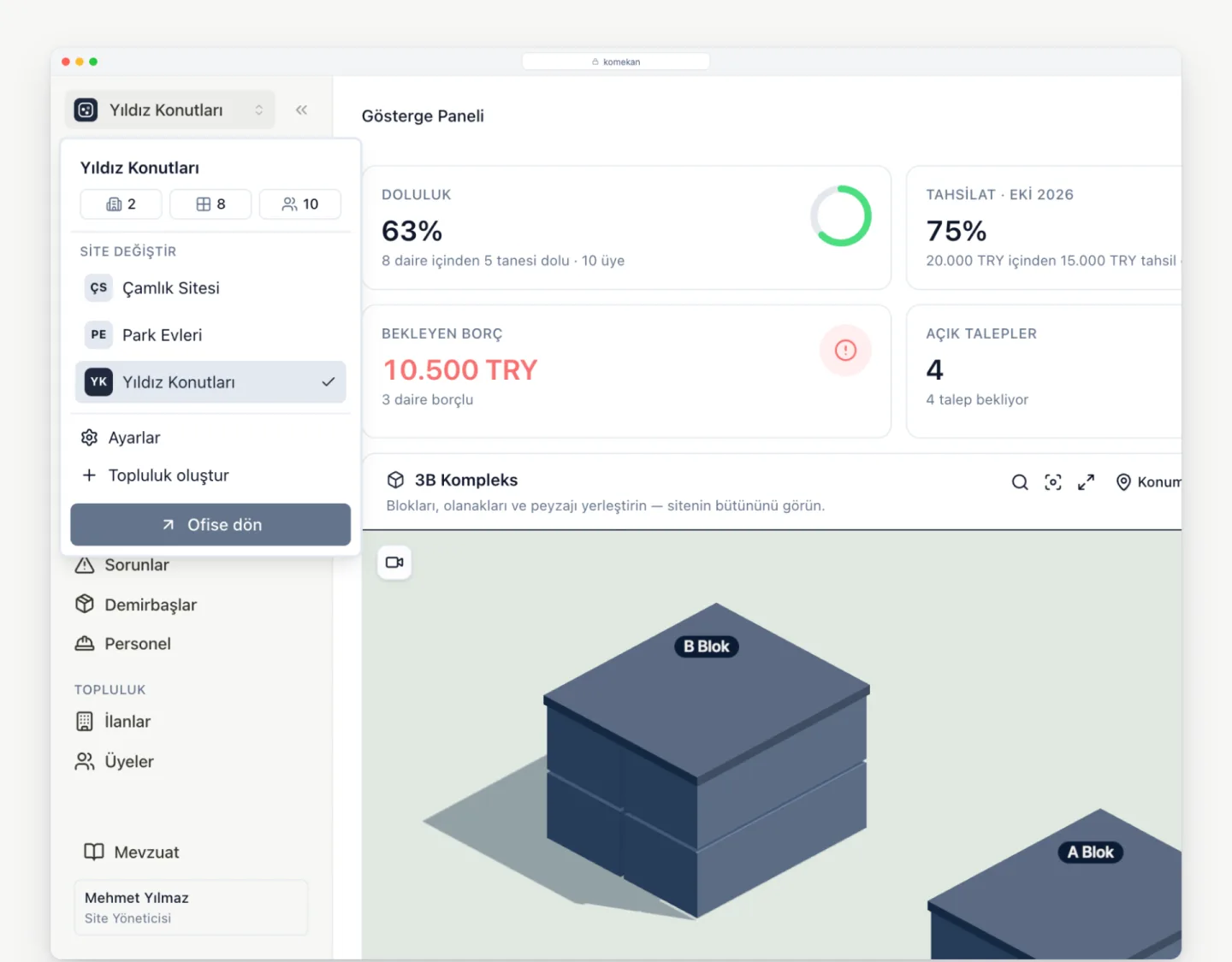The width and height of the screenshot is (1232, 962).
Task: Switch to Çamlık Sitesi
Action: pyautogui.click(x=210, y=288)
